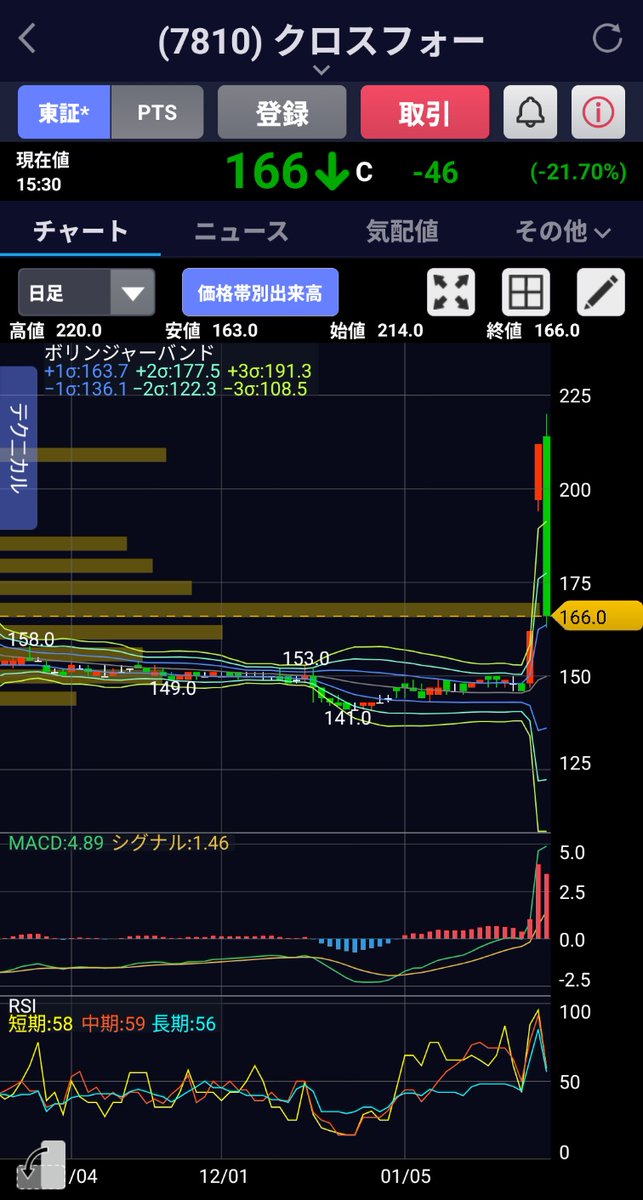
Task: Tap the 短期:58 RSI value
Action: (40, 1024)
